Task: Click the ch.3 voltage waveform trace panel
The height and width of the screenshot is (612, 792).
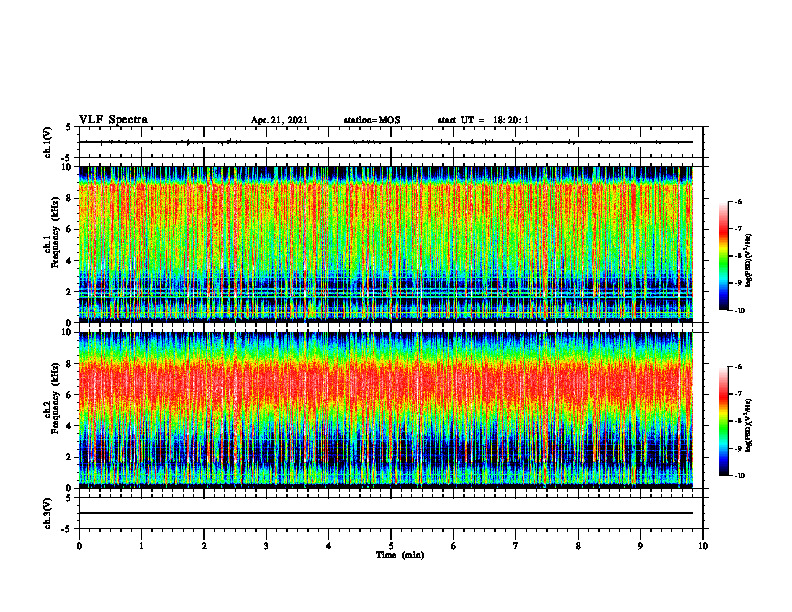Action: pos(391,513)
